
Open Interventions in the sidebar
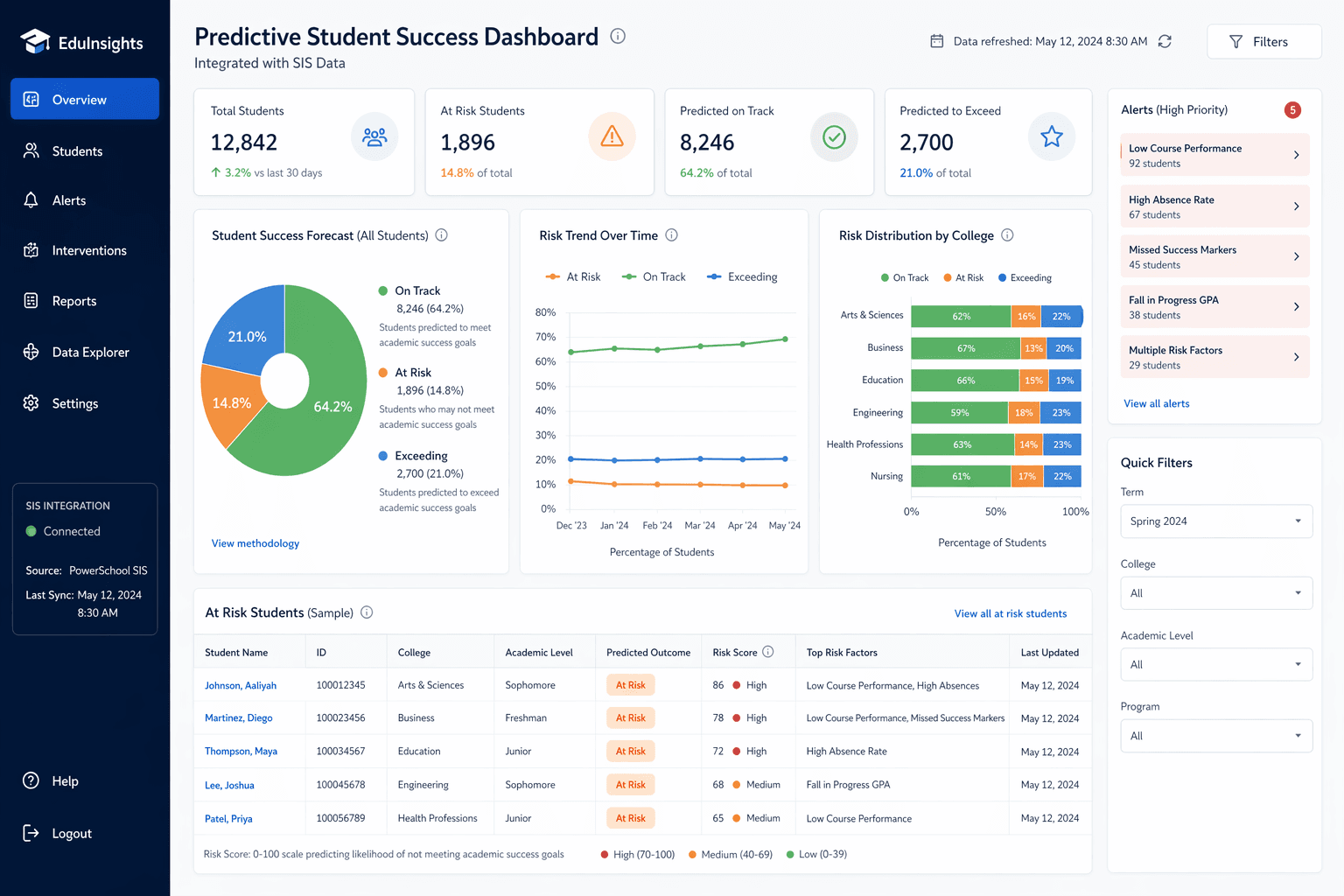tap(88, 251)
